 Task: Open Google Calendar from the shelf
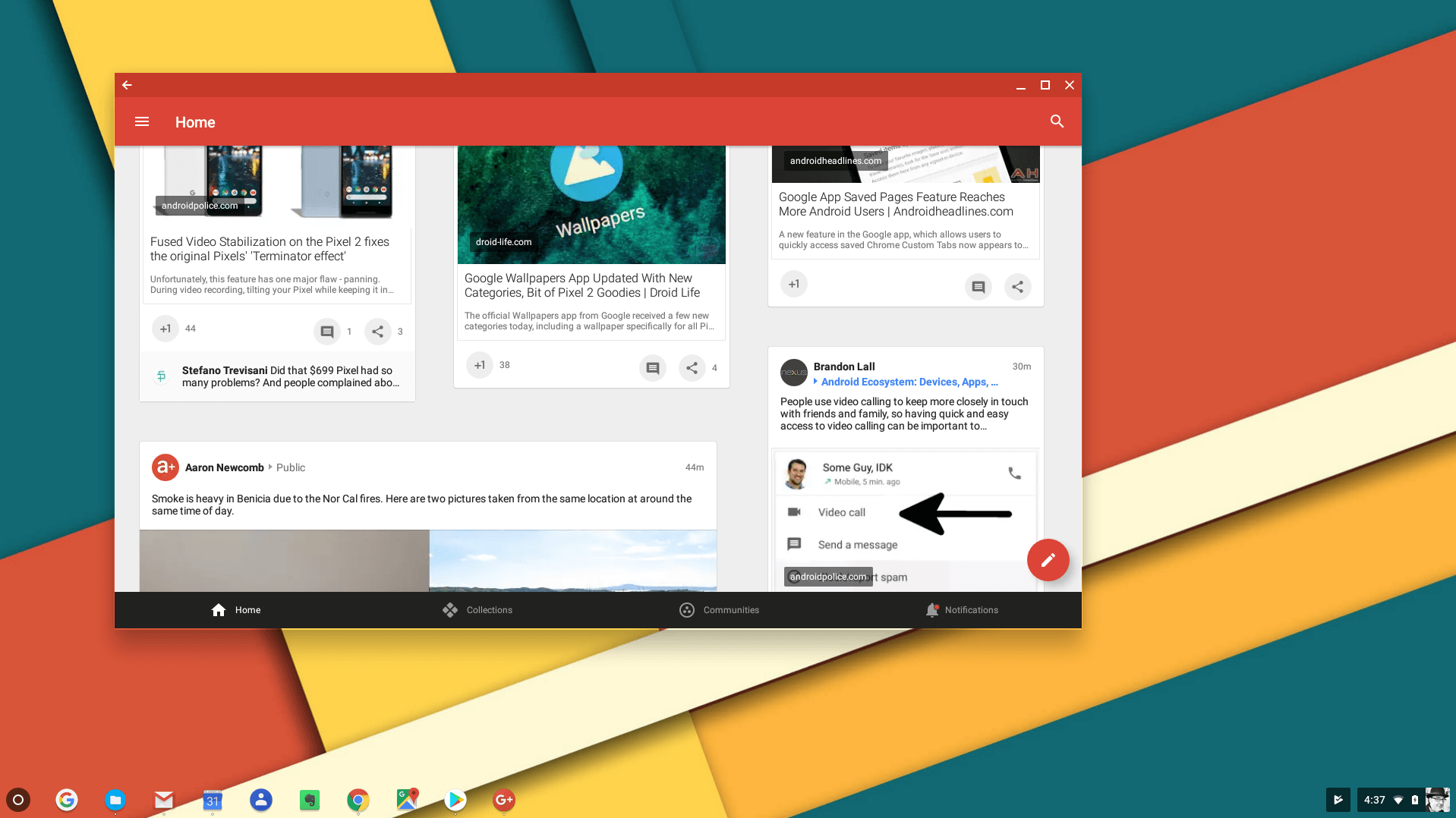(x=213, y=800)
